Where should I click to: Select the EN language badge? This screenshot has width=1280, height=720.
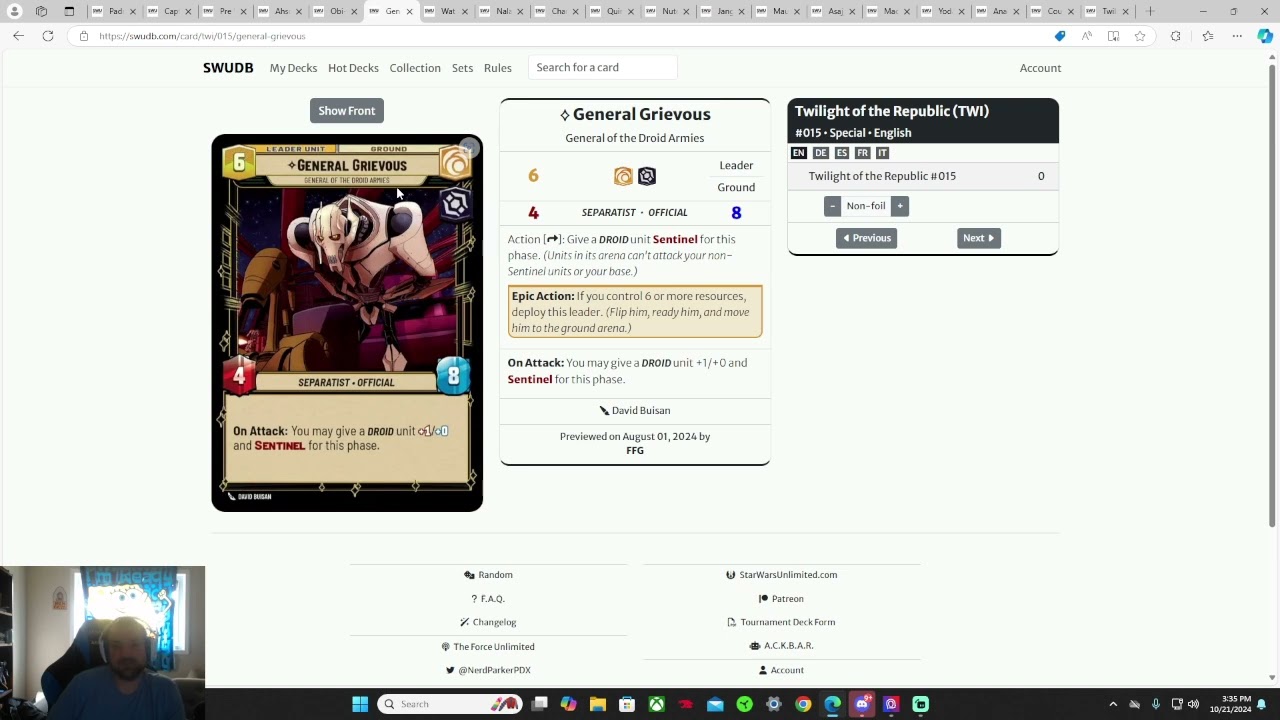tap(798, 153)
